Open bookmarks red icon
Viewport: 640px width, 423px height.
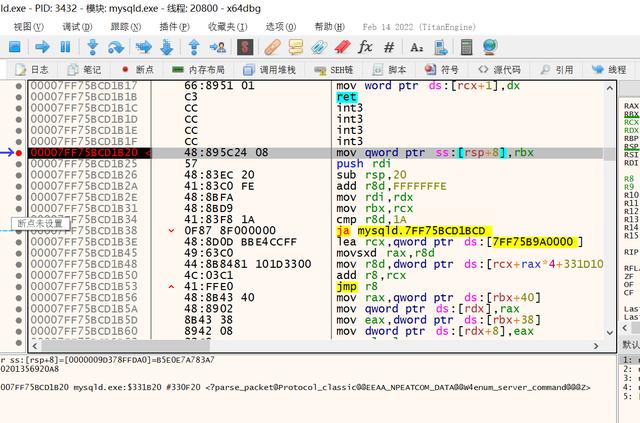point(343,47)
